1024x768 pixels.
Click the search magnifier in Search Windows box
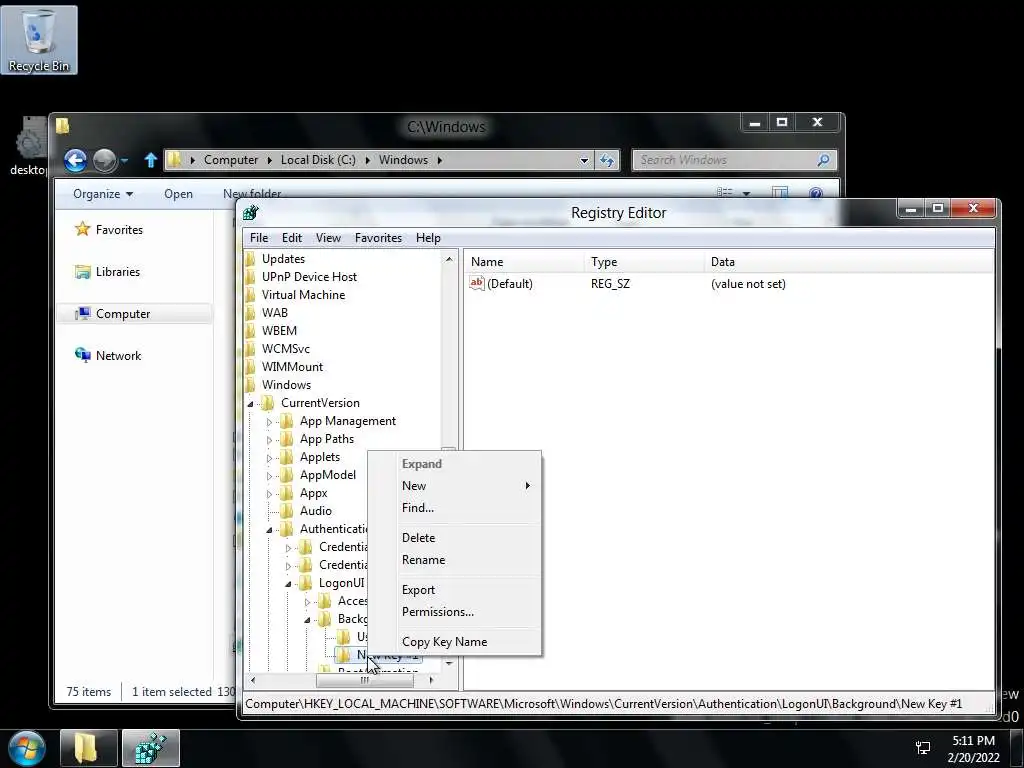pyautogui.click(x=824, y=160)
